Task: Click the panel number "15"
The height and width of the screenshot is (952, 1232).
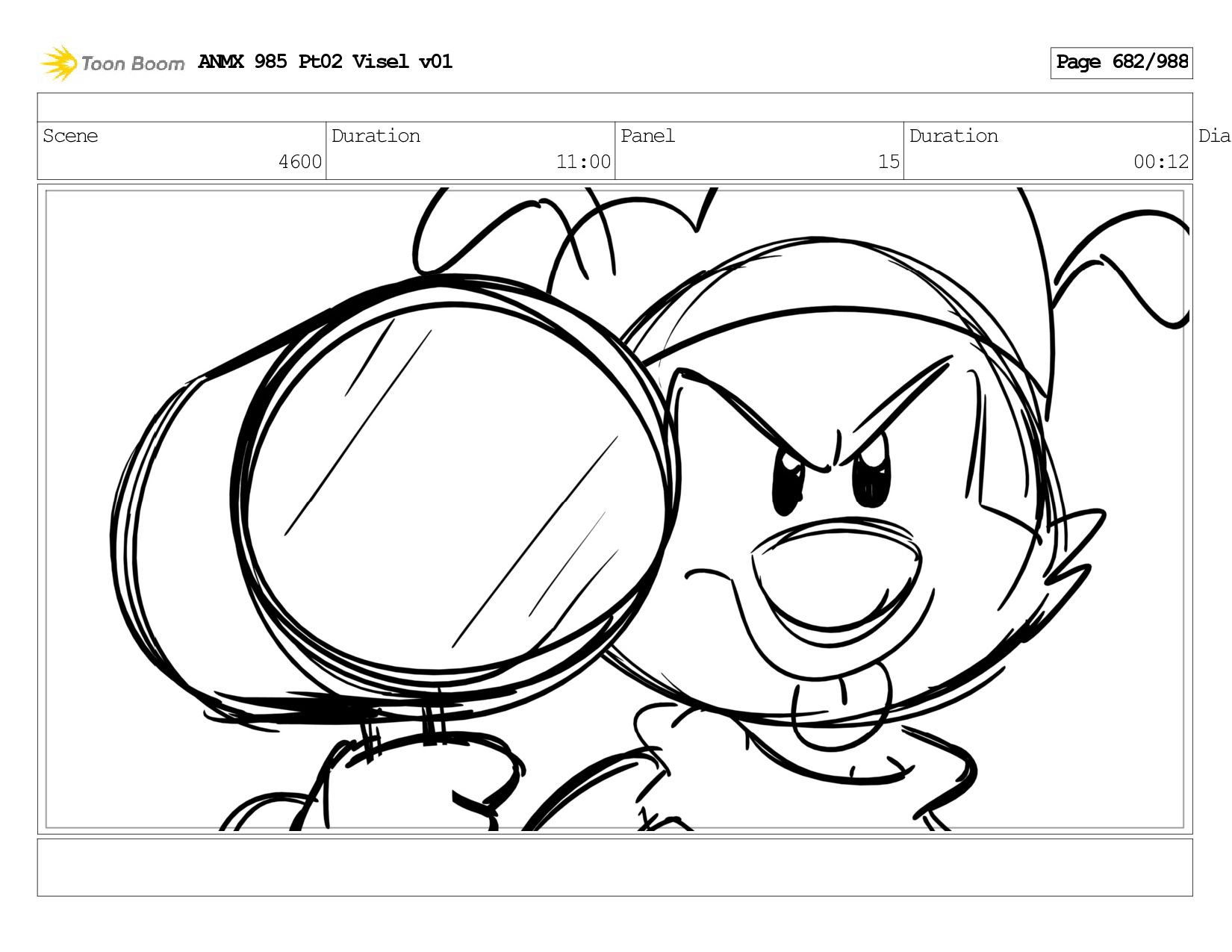Action: pyautogui.click(x=889, y=162)
